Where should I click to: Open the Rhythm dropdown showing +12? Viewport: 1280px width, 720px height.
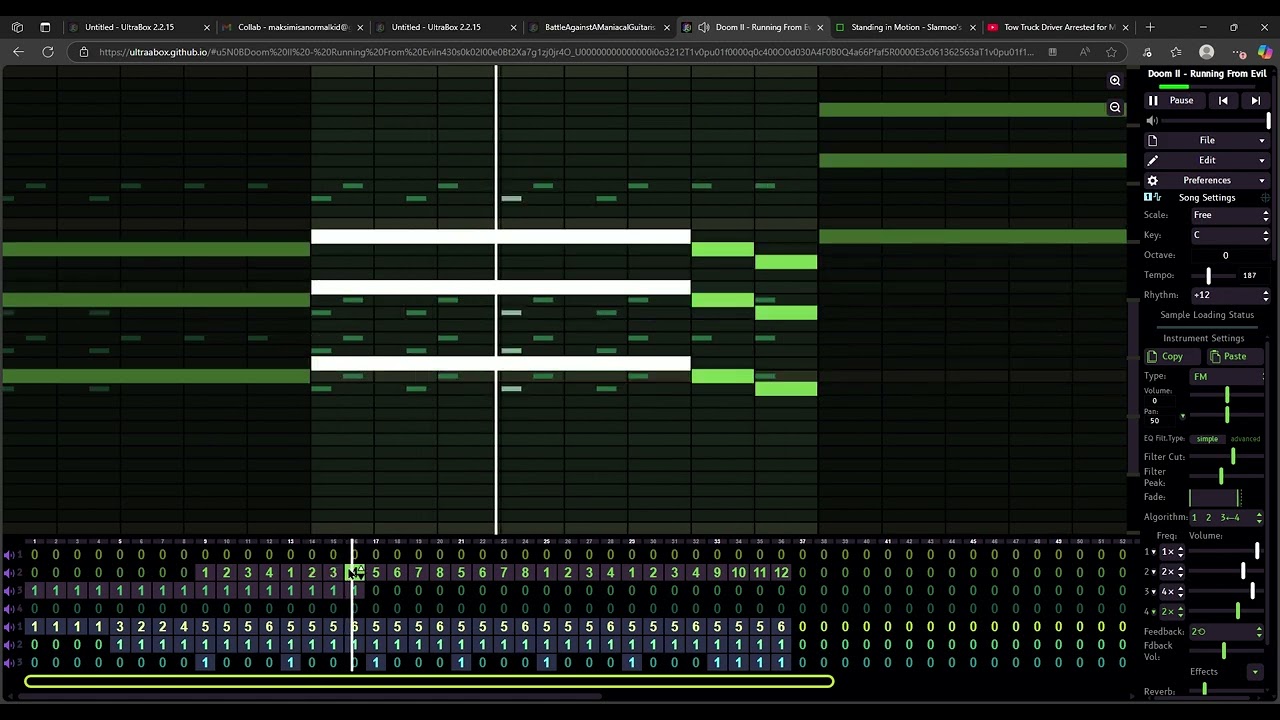coord(1230,295)
